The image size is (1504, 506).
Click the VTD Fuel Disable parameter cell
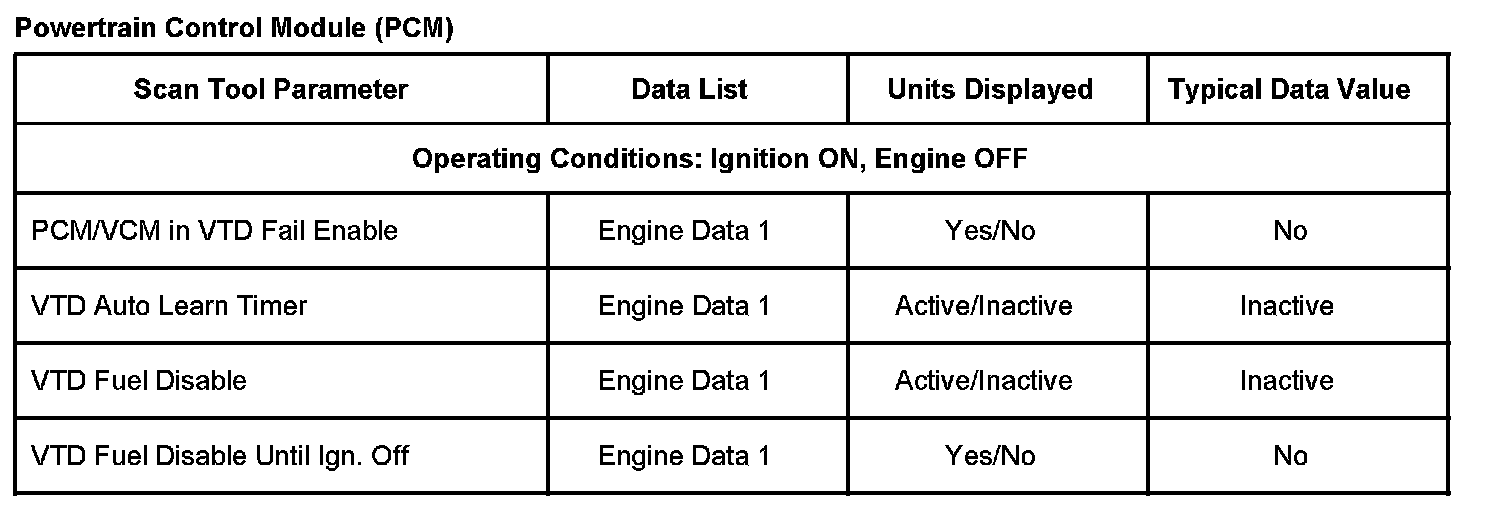tap(139, 381)
